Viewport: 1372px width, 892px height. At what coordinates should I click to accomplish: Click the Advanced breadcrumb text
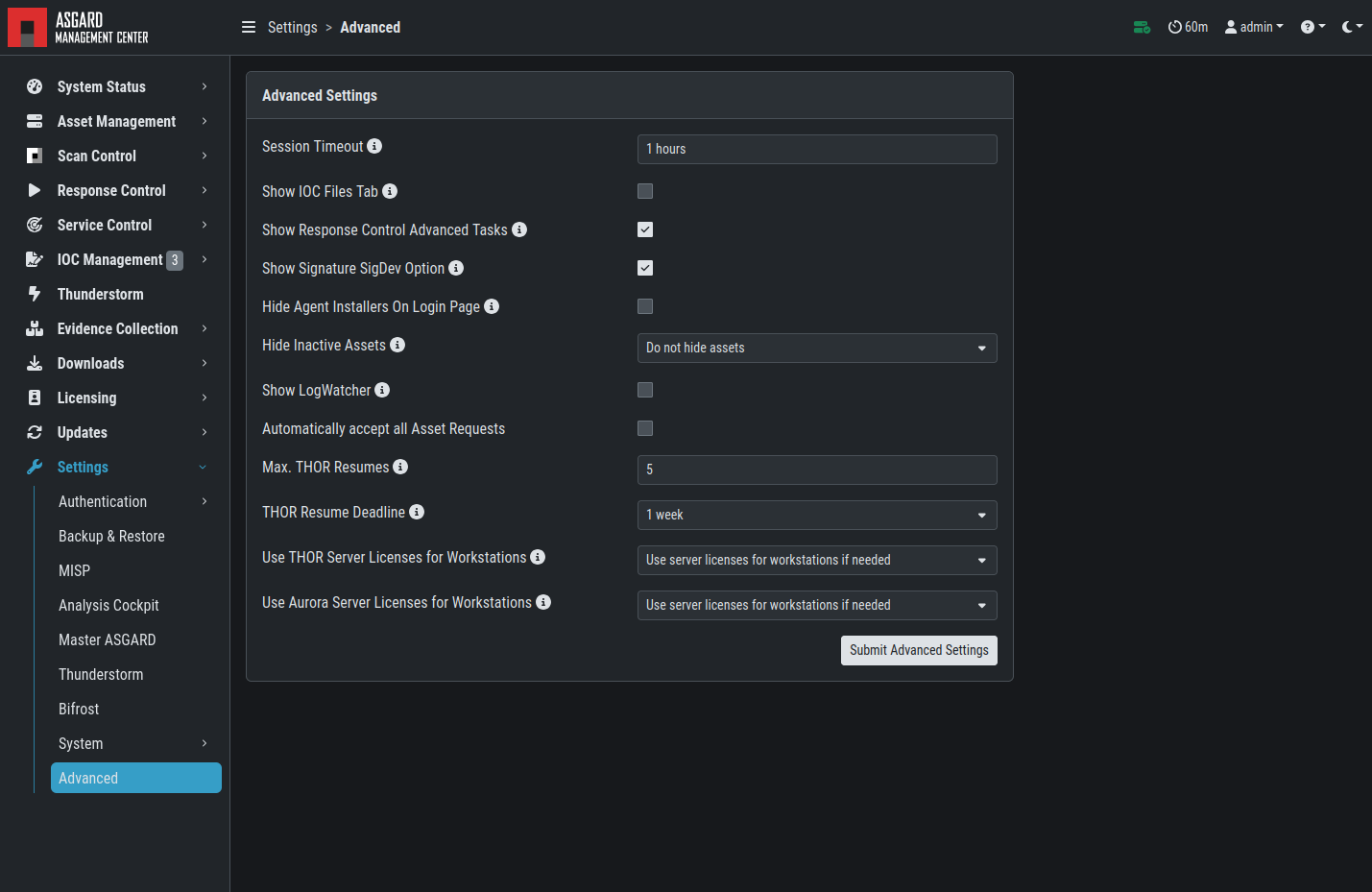[x=370, y=27]
